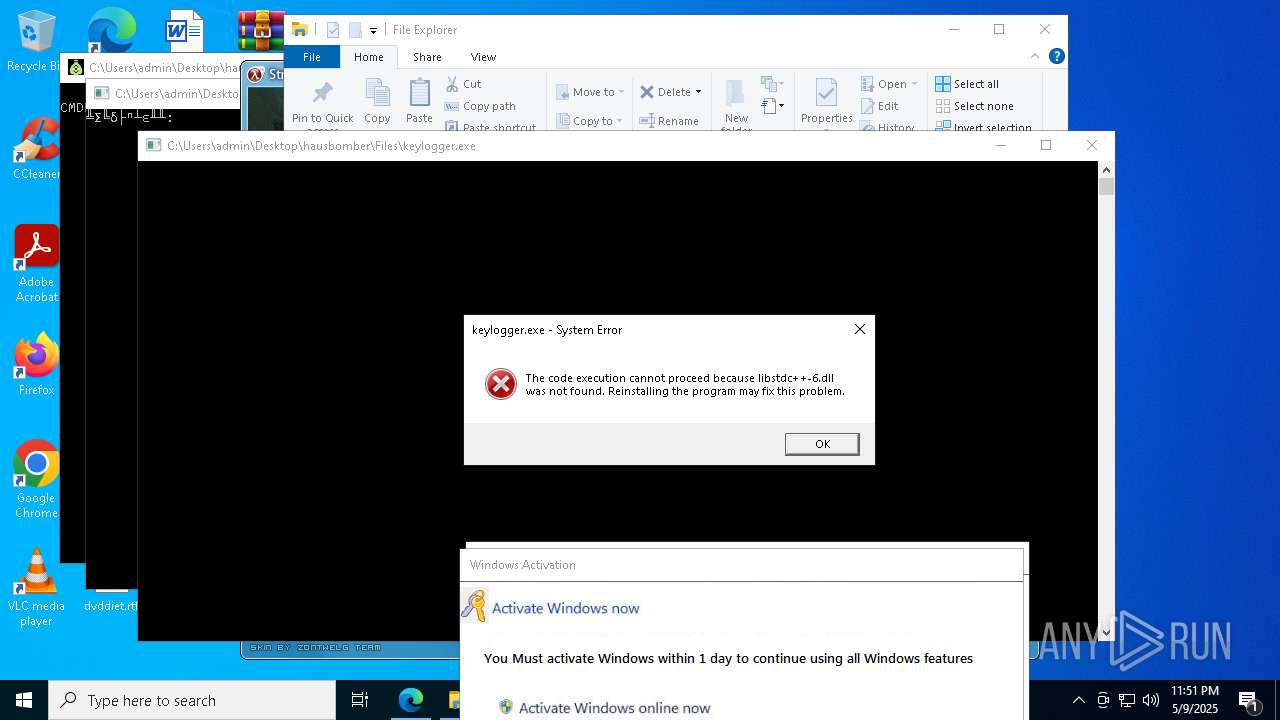
Task: Click Edit in the Open group
Action: [x=879, y=106]
